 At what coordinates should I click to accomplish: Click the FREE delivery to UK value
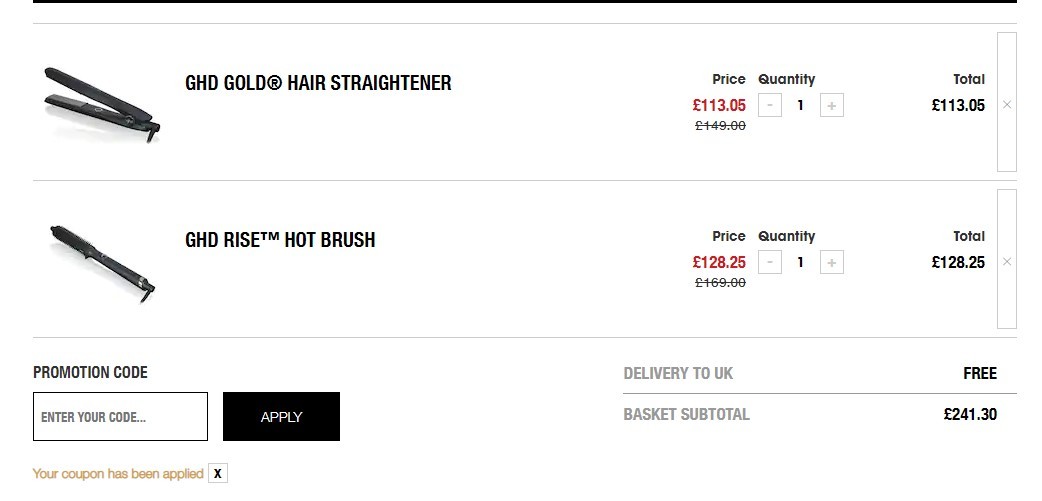(980, 373)
